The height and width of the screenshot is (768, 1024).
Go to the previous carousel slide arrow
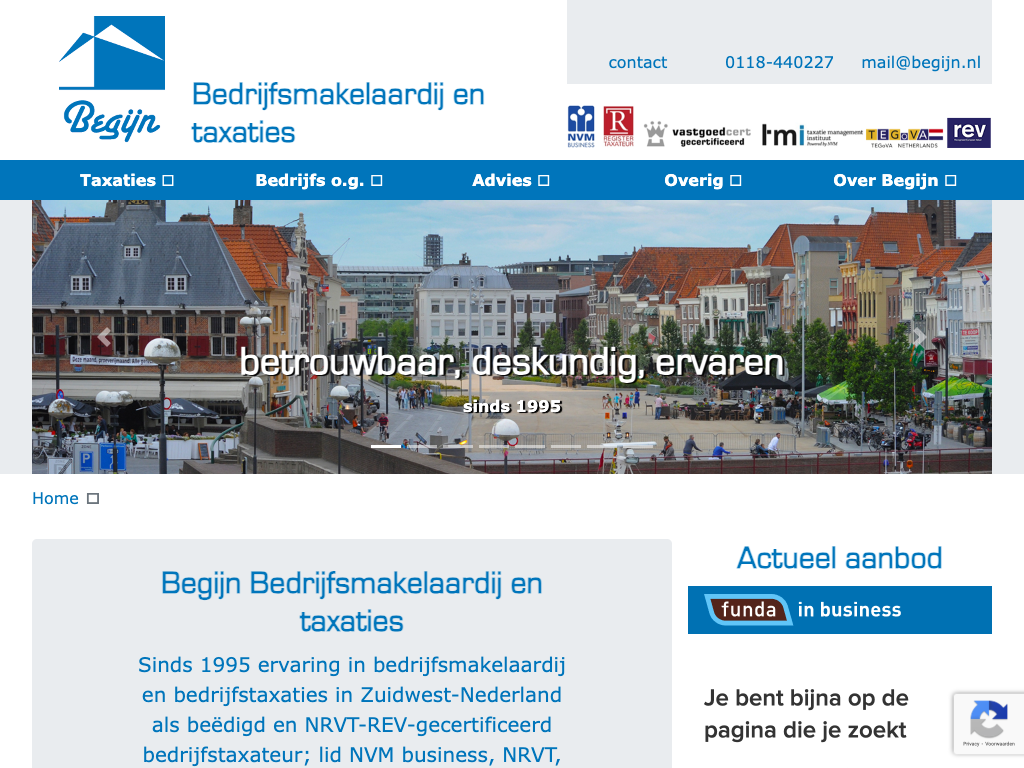(x=104, y=337)
